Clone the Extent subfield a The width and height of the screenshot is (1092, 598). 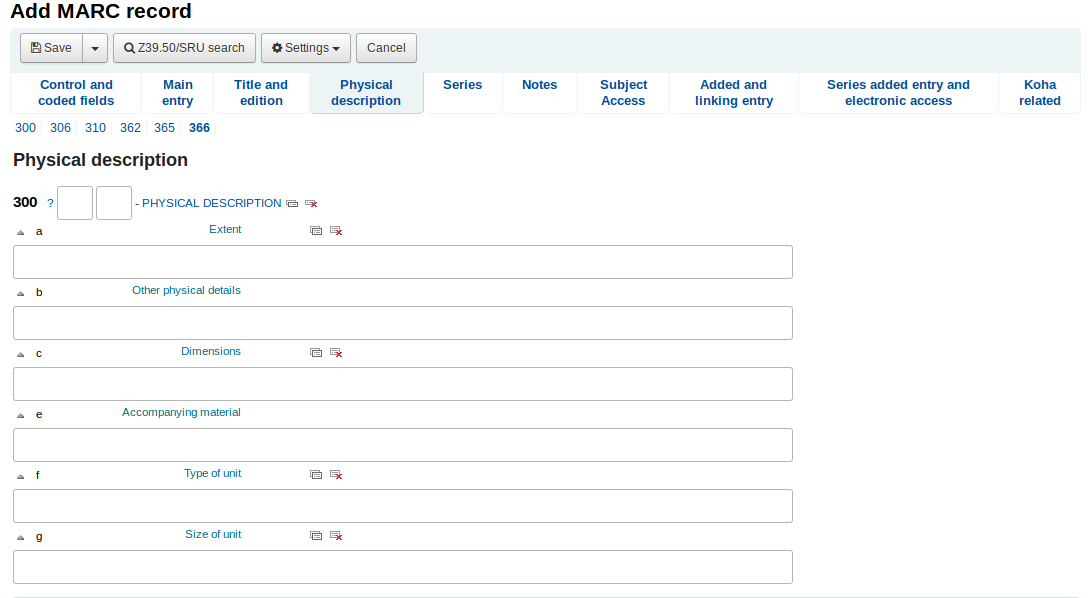pyautogui.click(x=316, y=231)
